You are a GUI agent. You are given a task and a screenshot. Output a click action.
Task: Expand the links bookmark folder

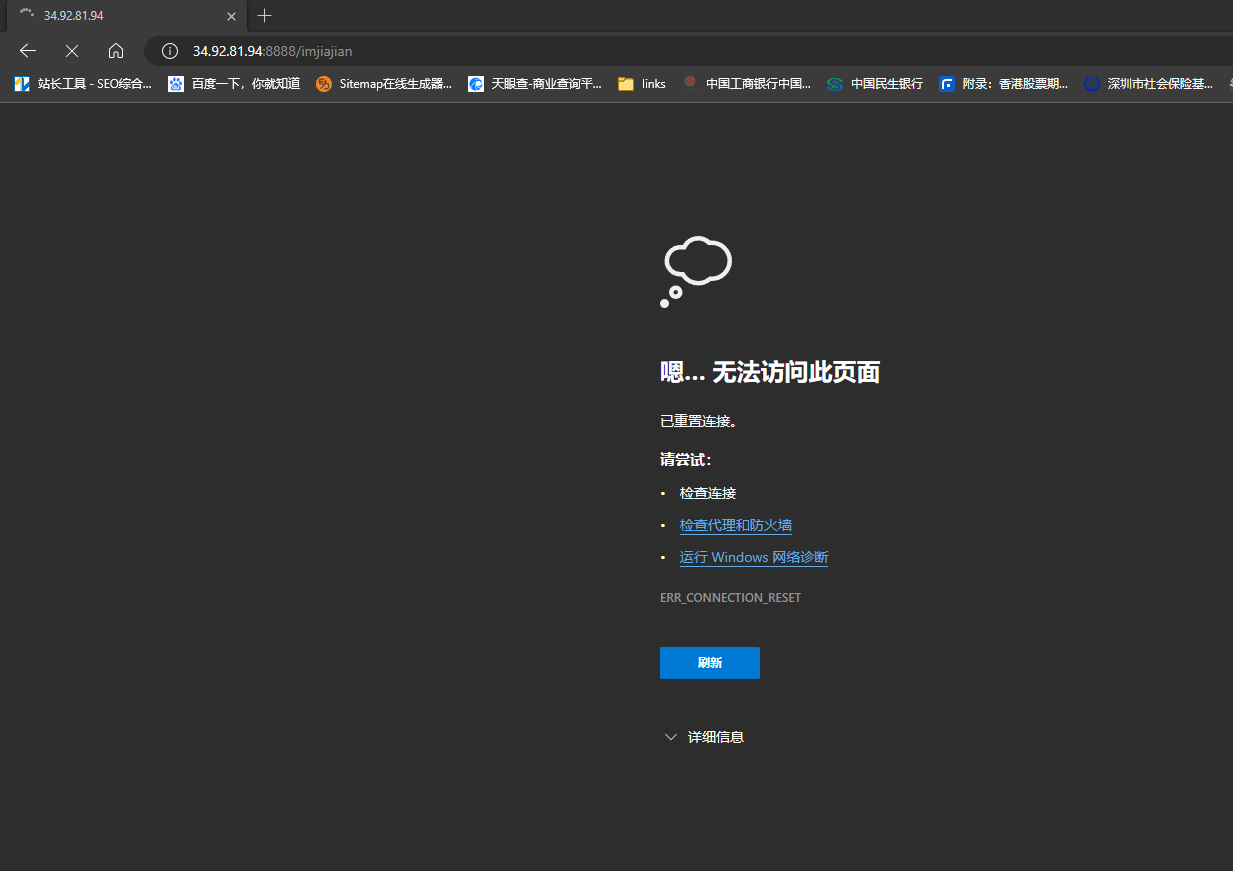[642, 84]
